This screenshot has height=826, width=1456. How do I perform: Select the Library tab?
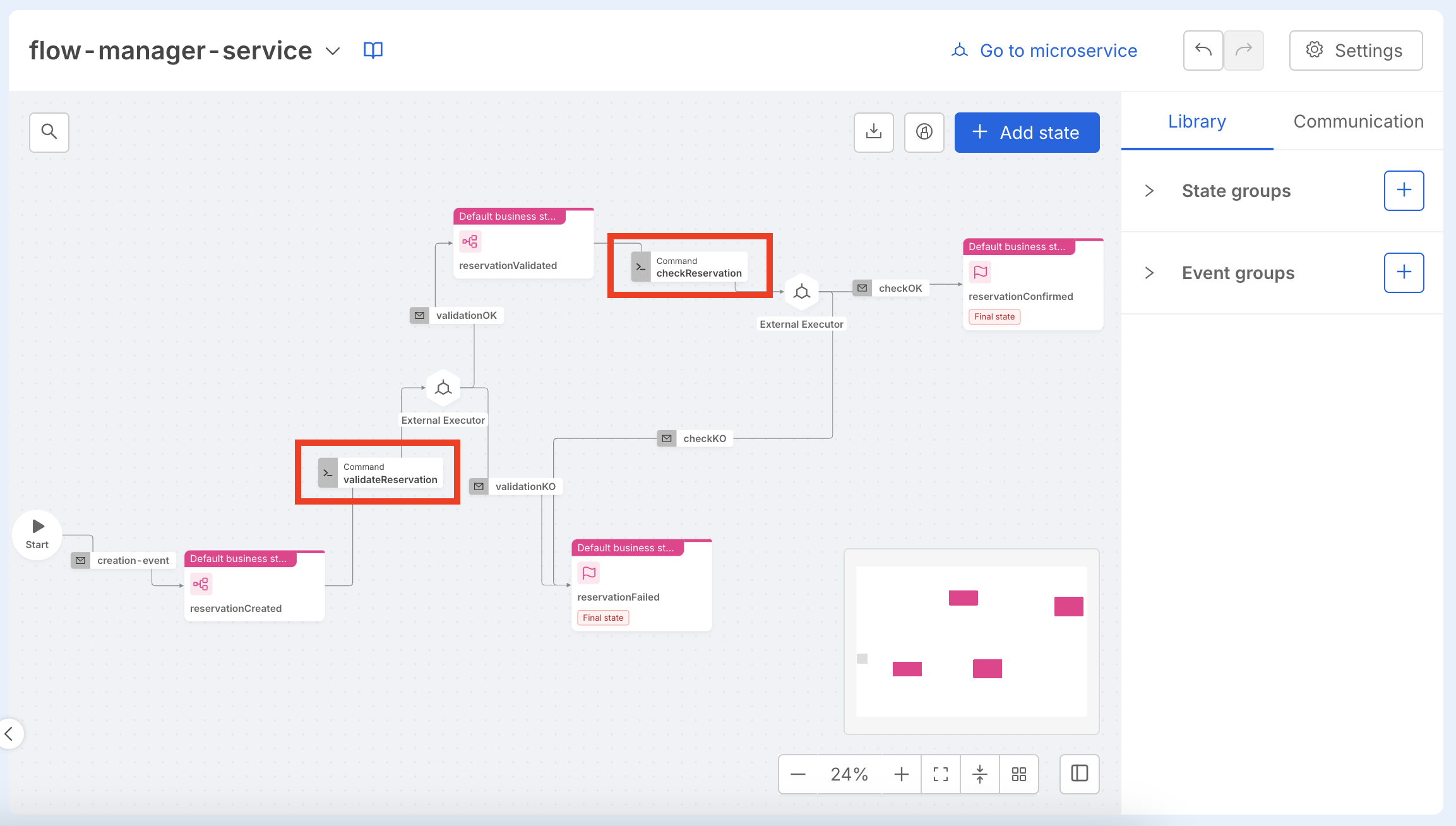coord(1196,121)
